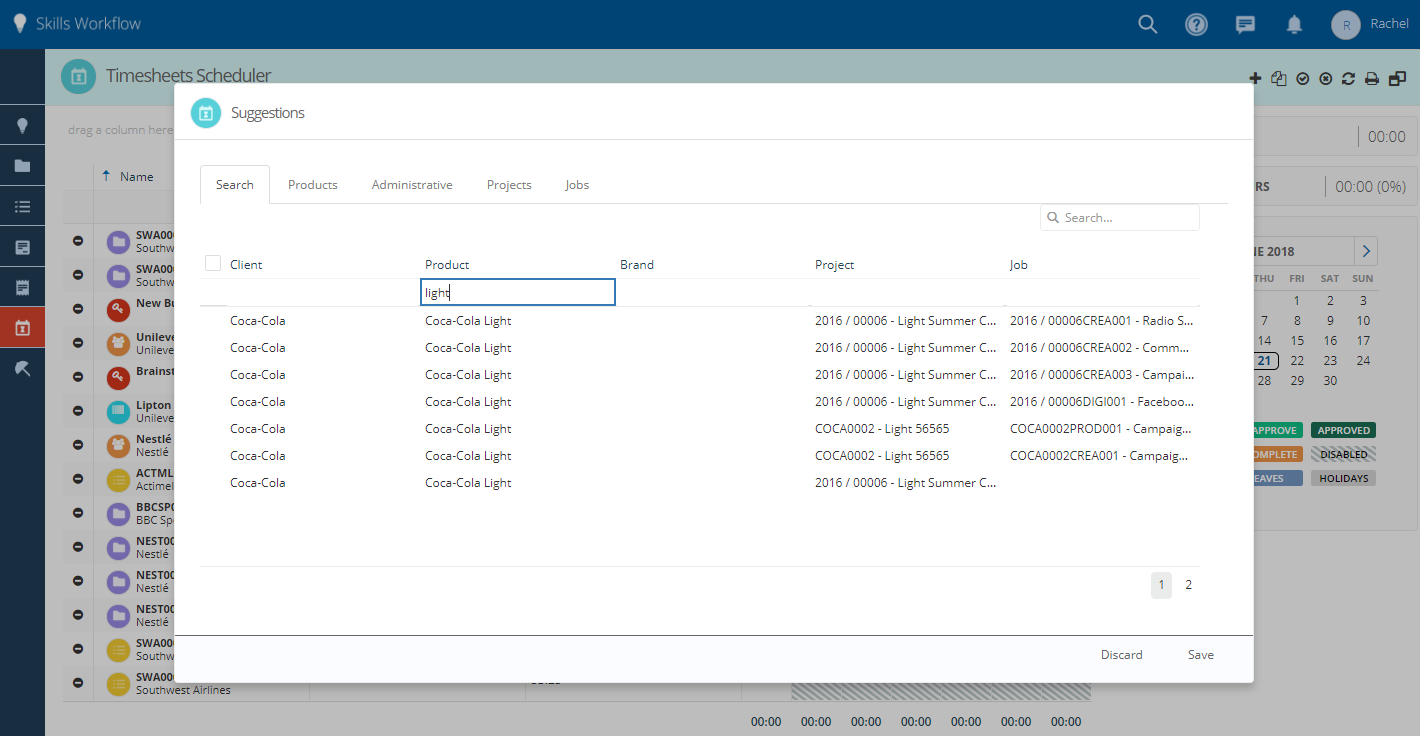Tick the select-all checkbox beside Client

tap(213, 263)
